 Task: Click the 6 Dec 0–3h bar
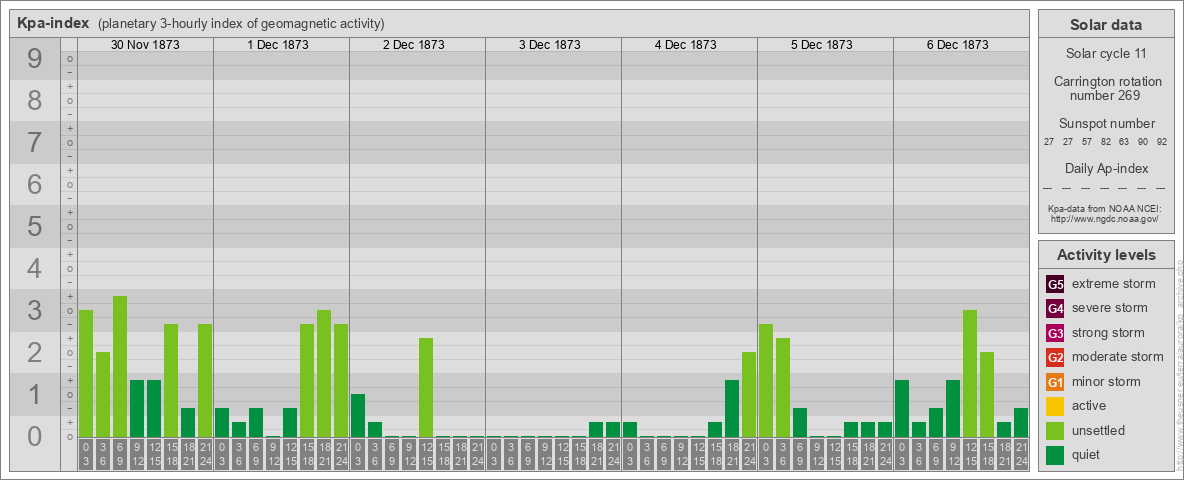(902, 408)
